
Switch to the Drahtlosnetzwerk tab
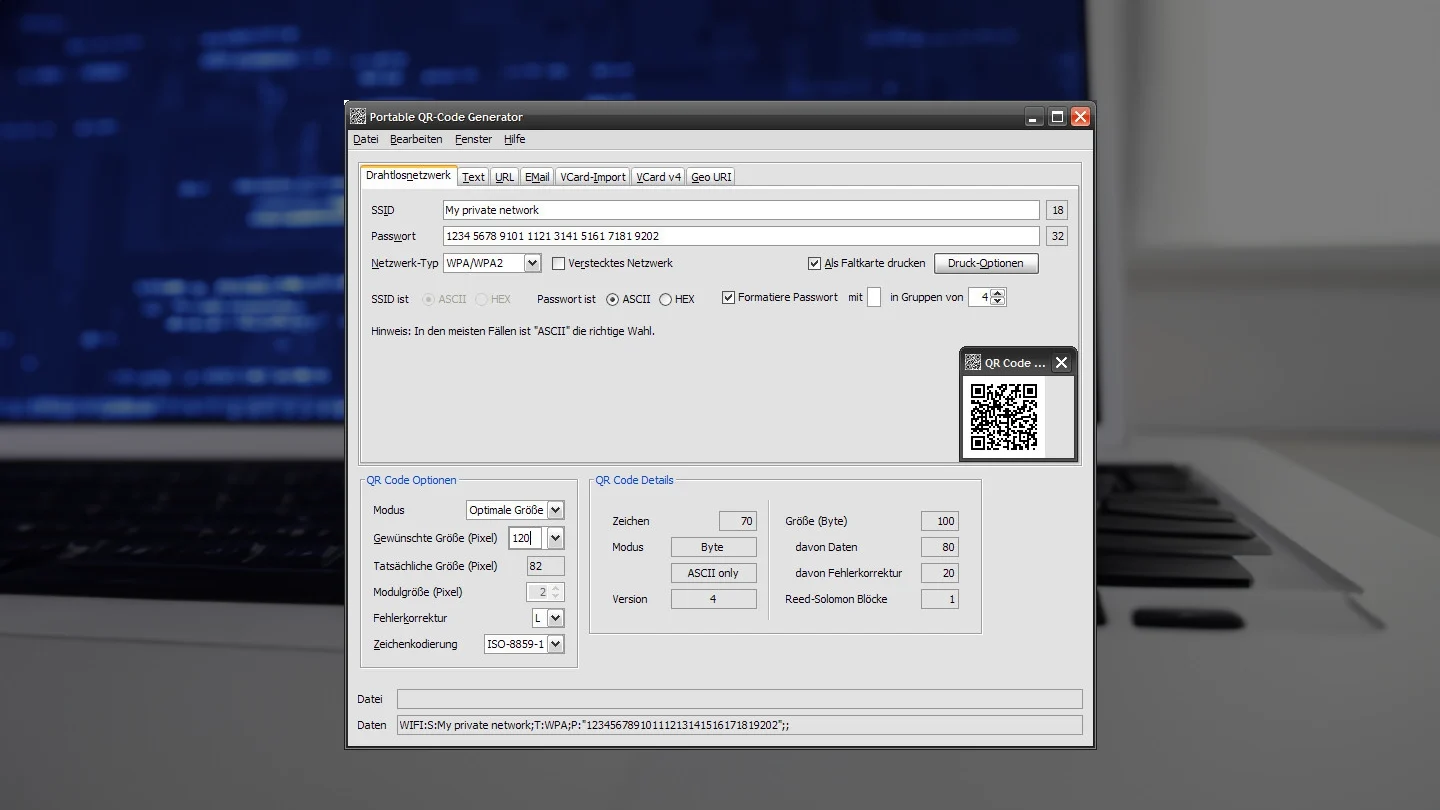tap(408, 176)
